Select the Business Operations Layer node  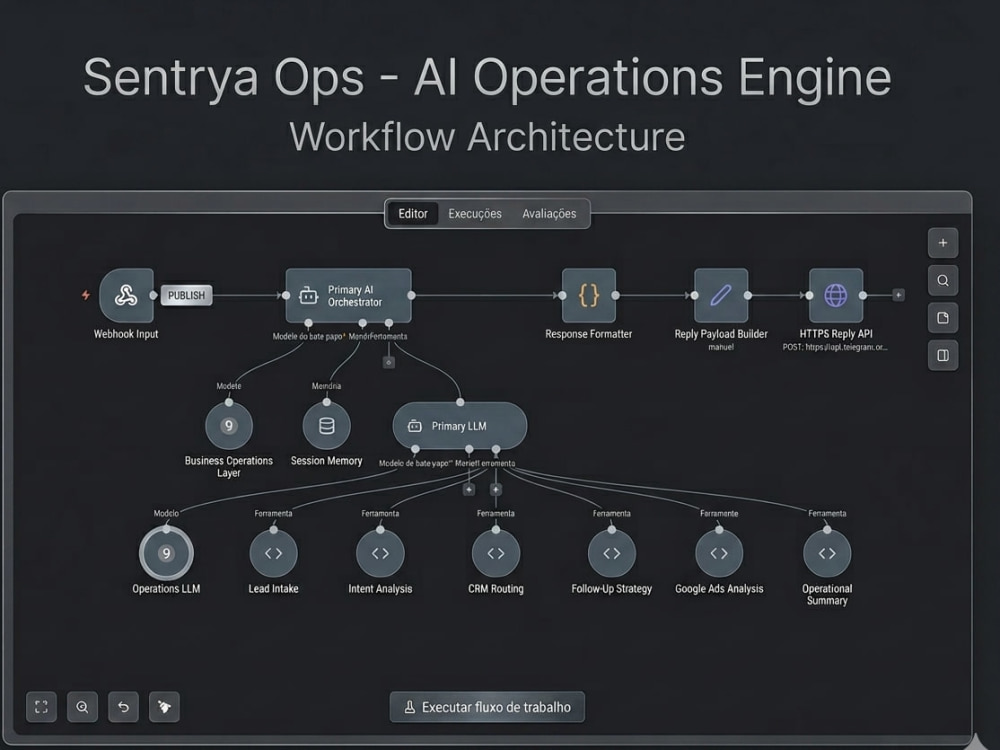(x=229, y=425)
